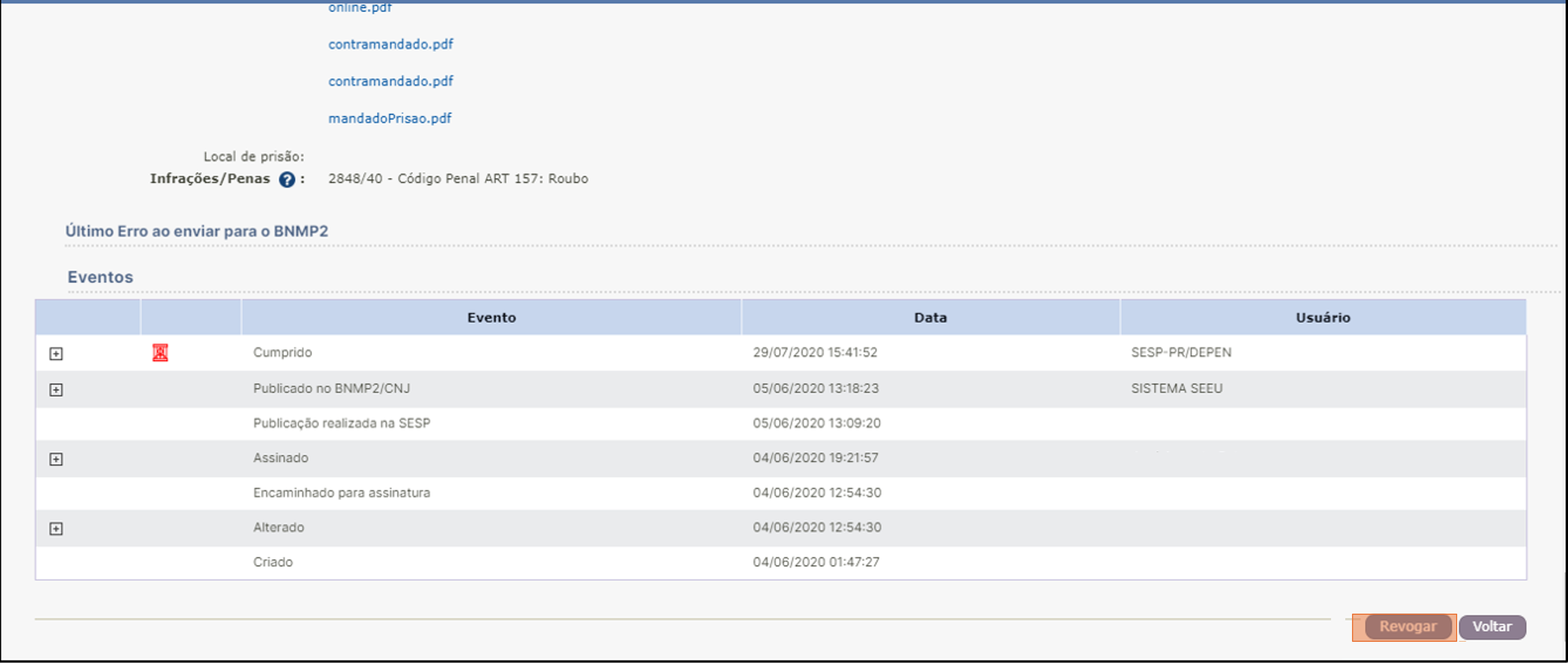Click the date 05/06/2020 13:18:23
The image size is (1568, 665).
point(816,388)
